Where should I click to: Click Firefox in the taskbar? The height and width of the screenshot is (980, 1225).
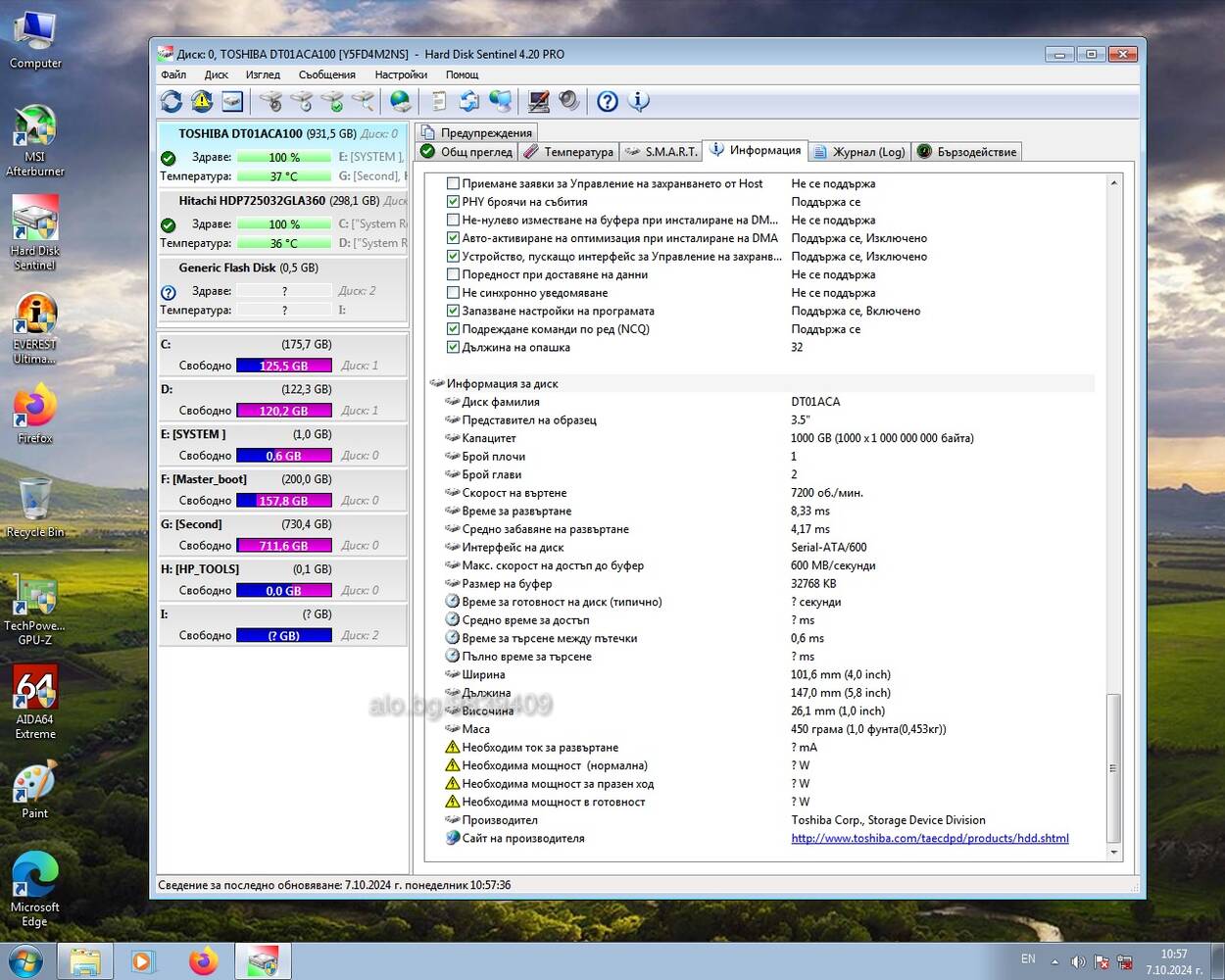pyautogui.click(x=204, y=961)
